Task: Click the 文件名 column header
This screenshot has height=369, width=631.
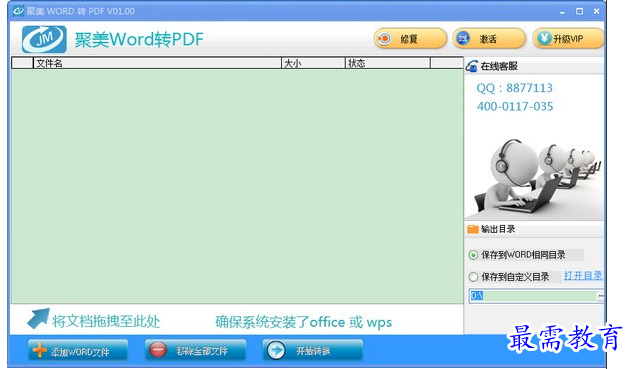Action: point(157,63)
